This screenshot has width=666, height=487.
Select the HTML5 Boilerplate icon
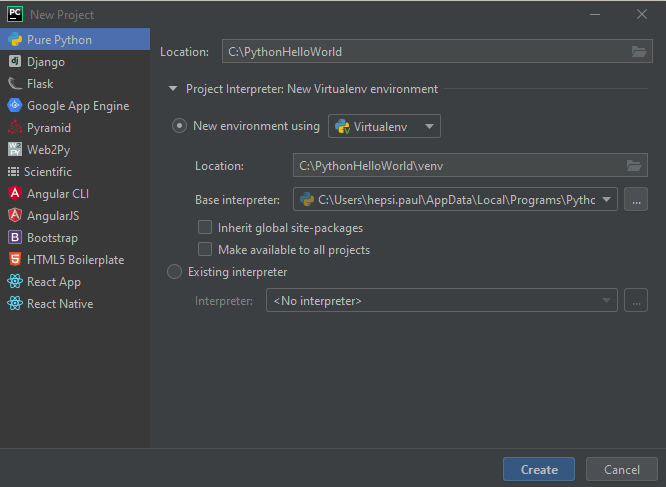[15, 260]
